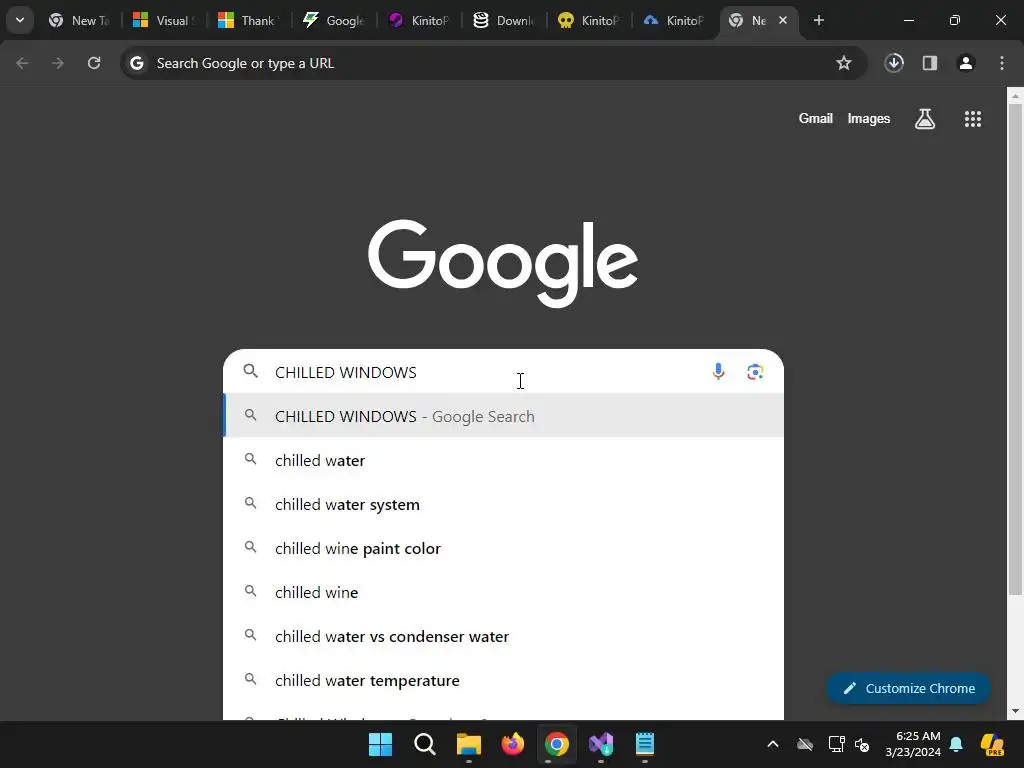Select CHILLED WINDOWS - Google Search suggestion
The image size is (1024, 768).
[x=504, y=416]
